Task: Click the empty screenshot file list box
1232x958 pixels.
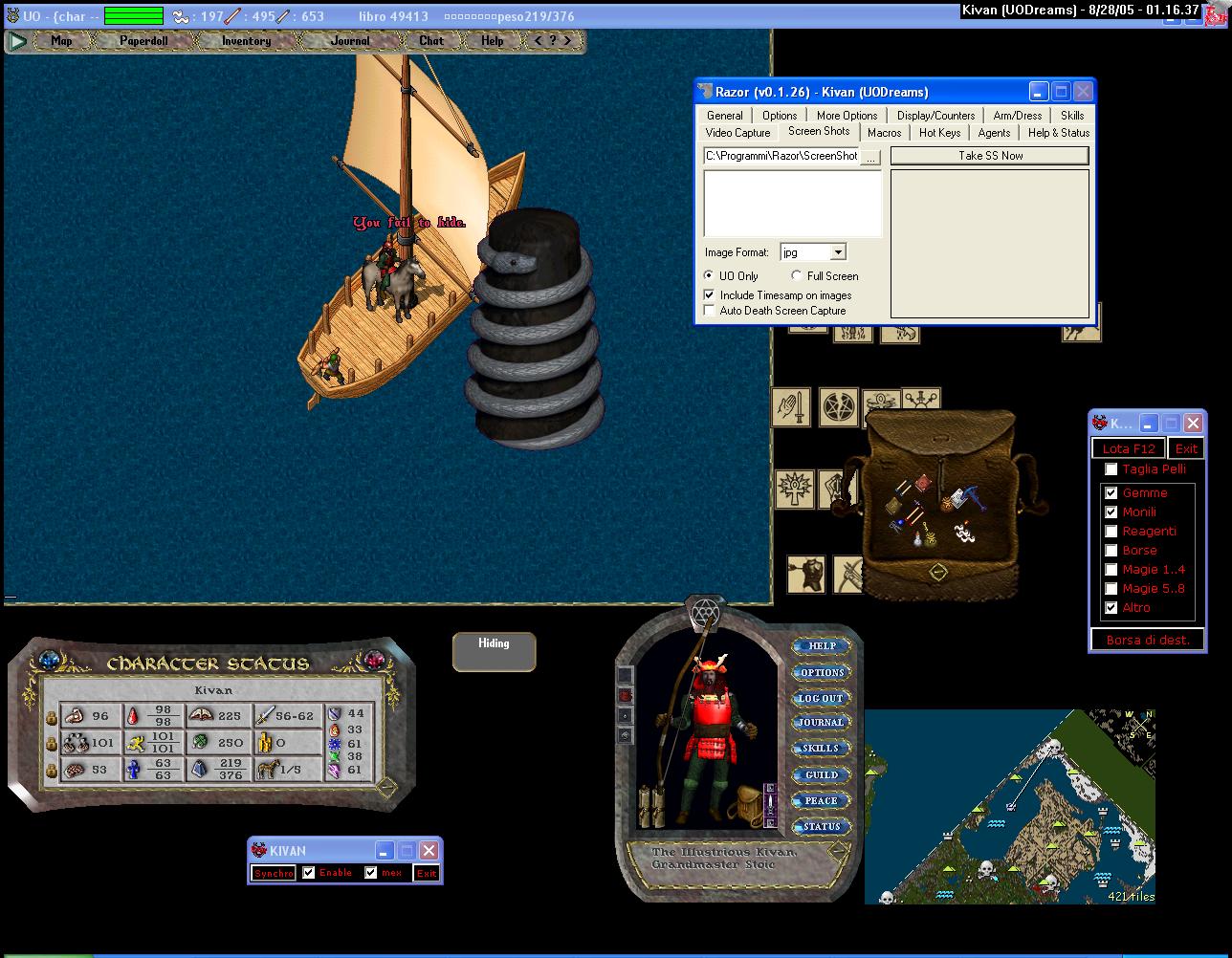Action: [x=793, y=204]
